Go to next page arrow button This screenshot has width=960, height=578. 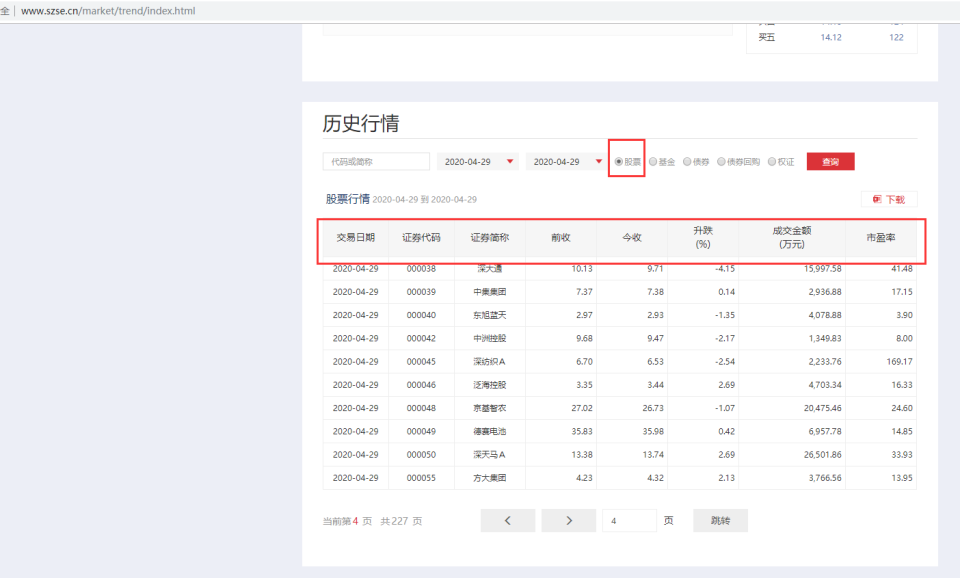[569, 520]
